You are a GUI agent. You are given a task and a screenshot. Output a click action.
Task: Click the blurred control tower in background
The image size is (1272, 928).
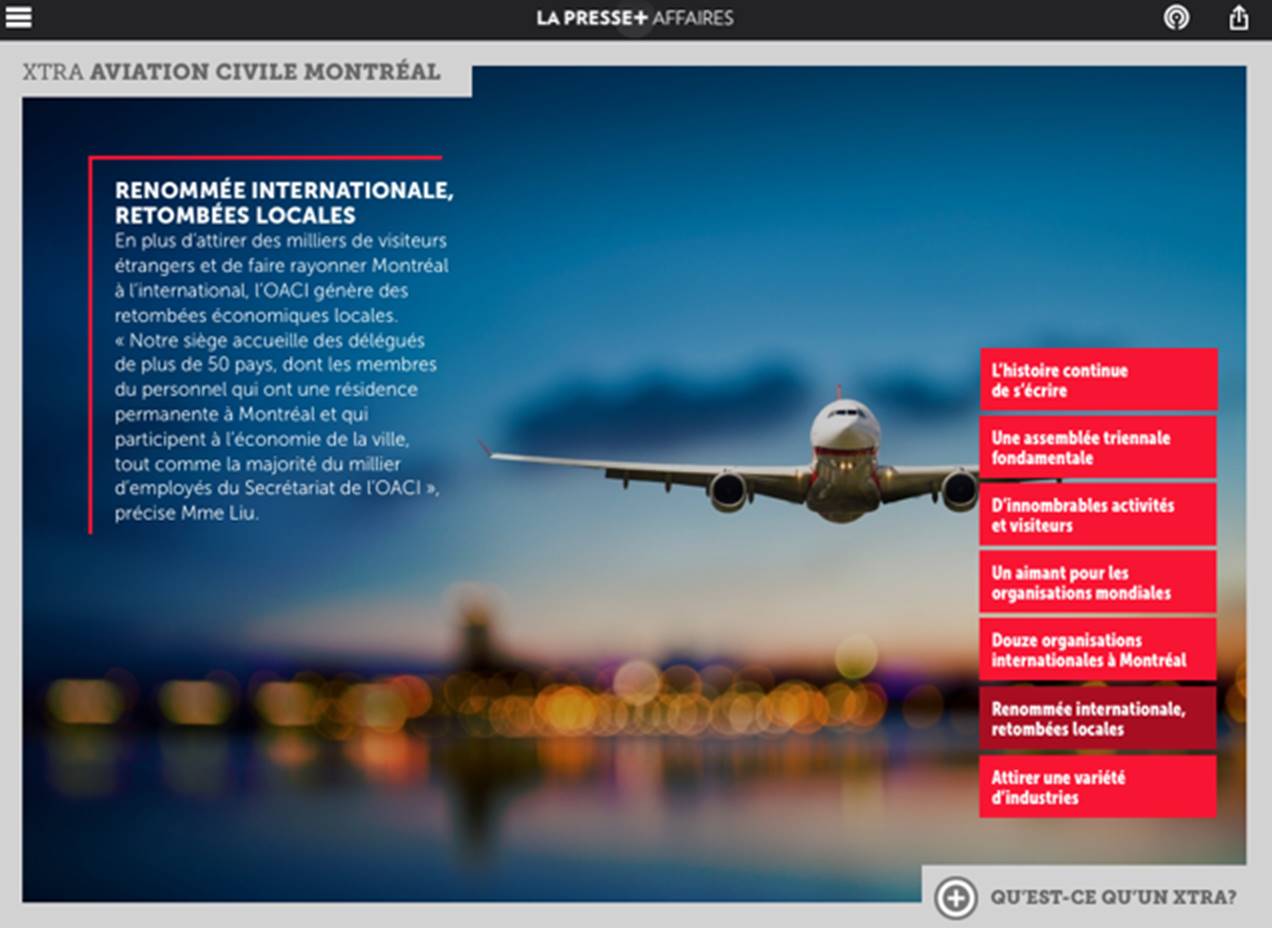(x=476, y=625)
